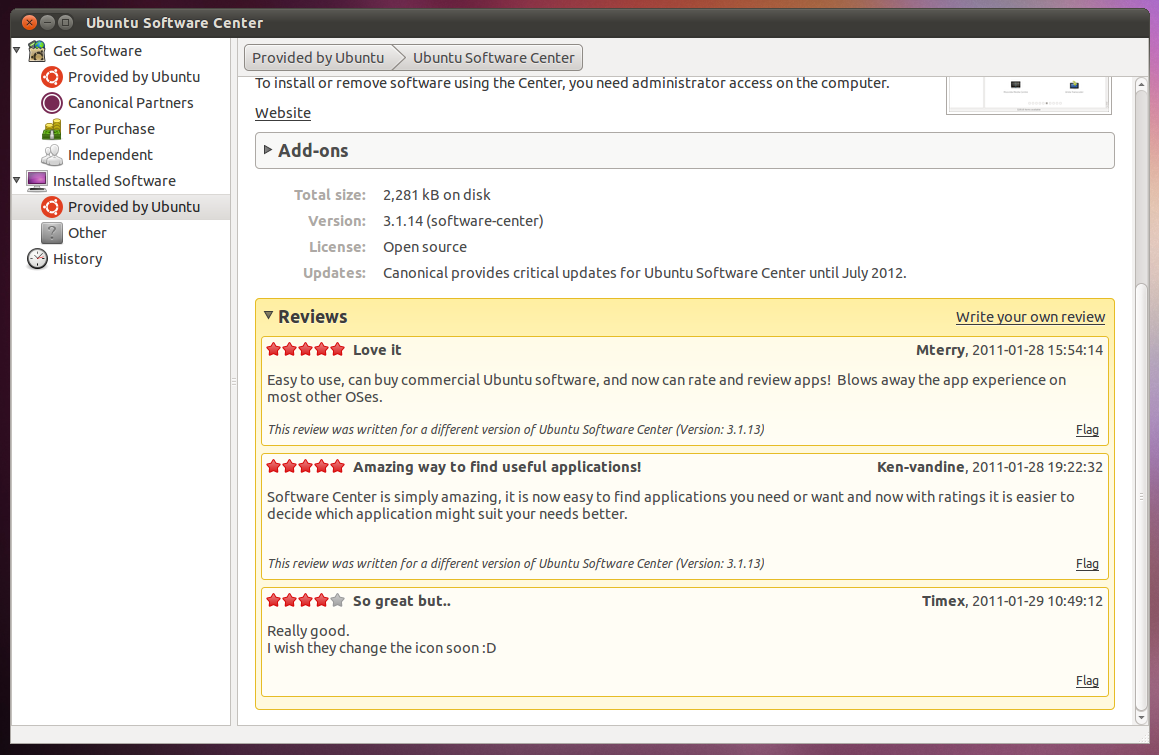Click Write your own review

(x=1030, y=316)
